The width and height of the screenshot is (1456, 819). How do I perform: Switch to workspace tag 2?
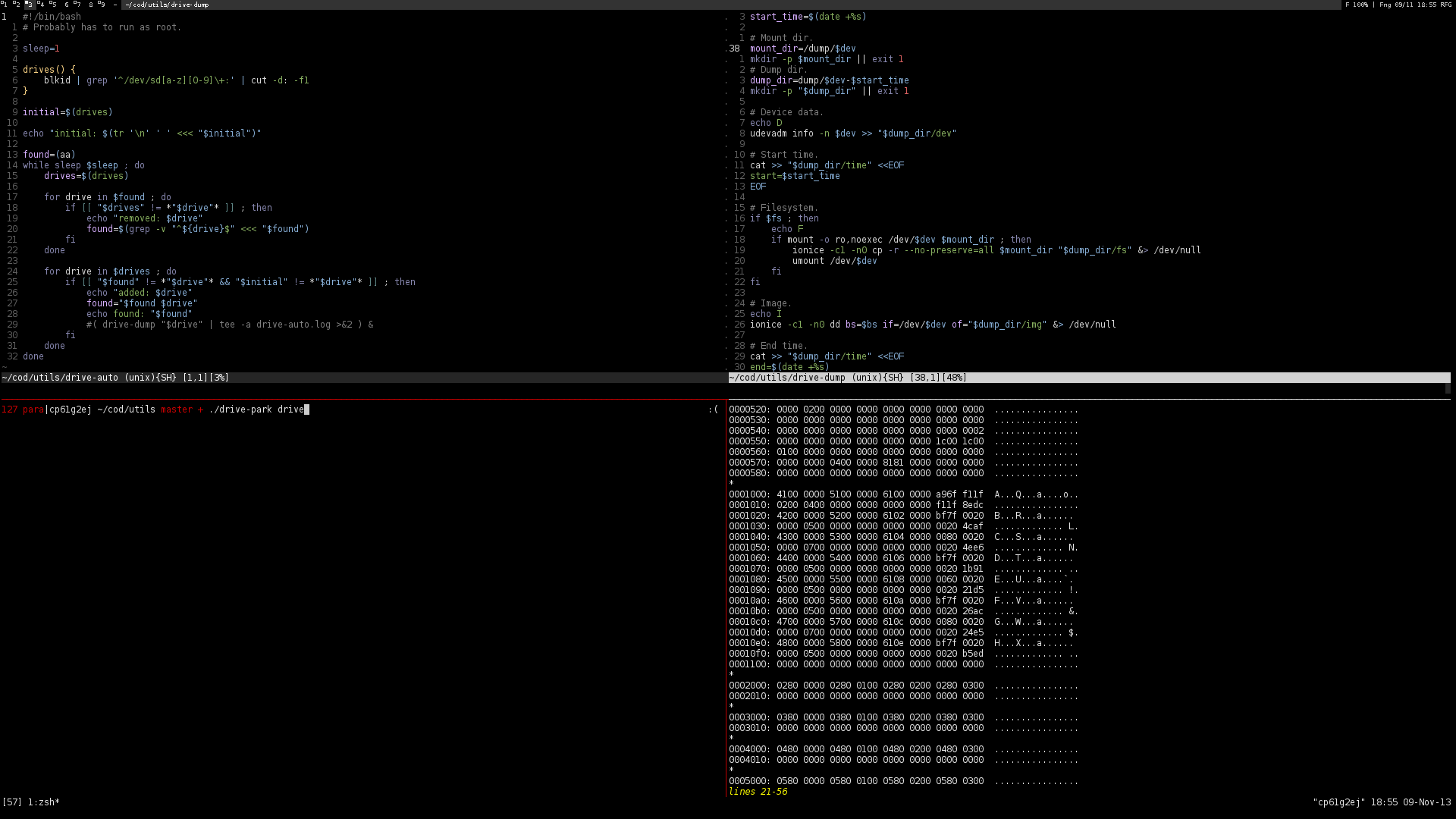[x=17, y=5]
